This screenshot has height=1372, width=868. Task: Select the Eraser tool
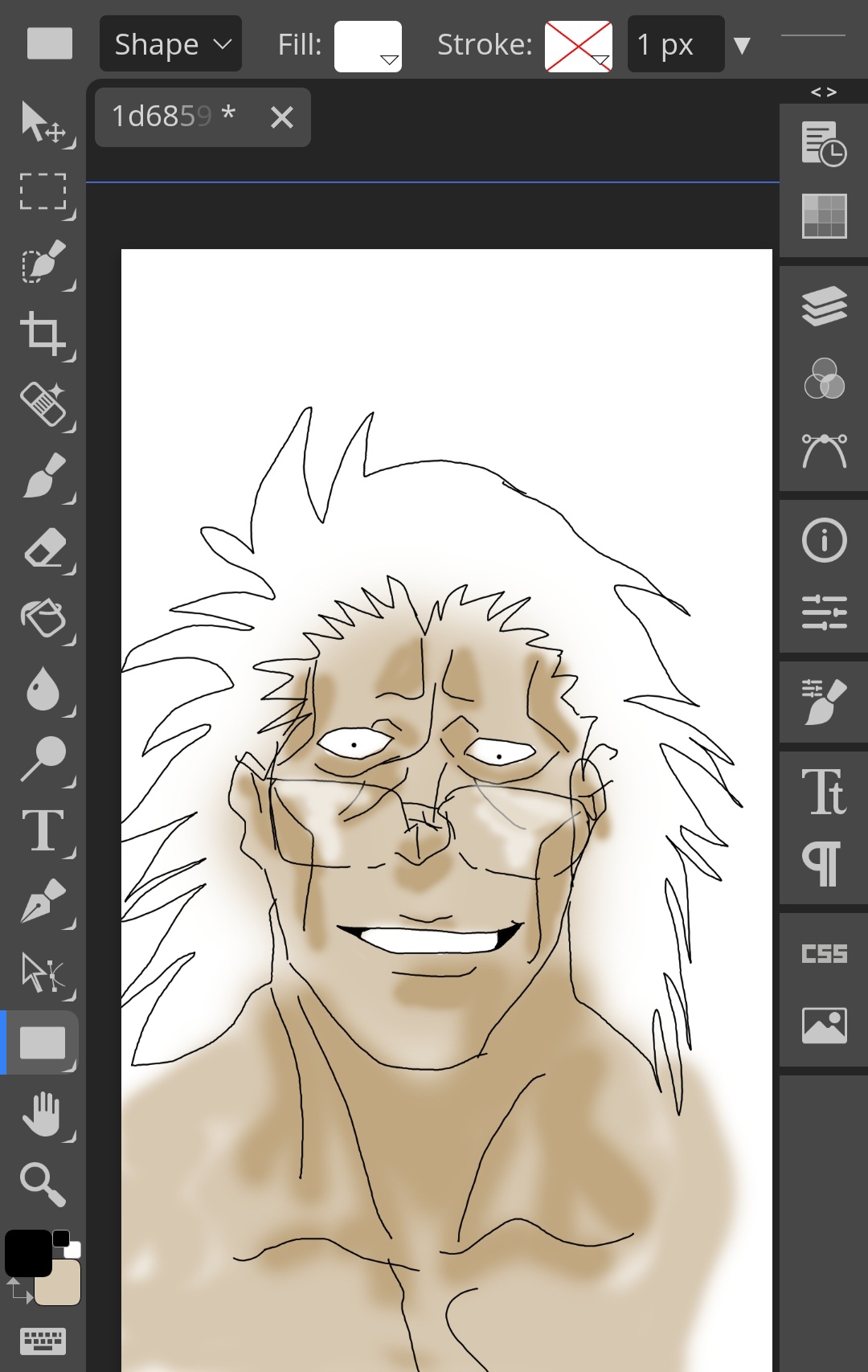coord(45,548)
